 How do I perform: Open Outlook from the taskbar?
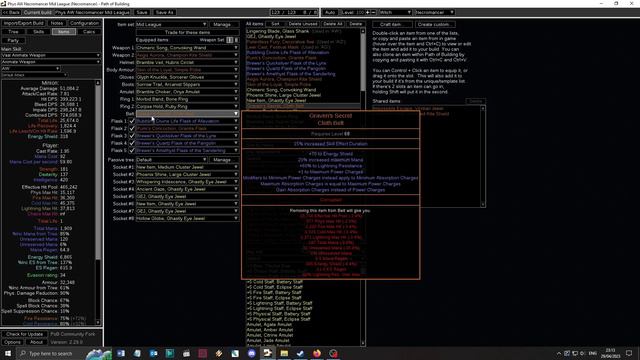click(153, 353)
